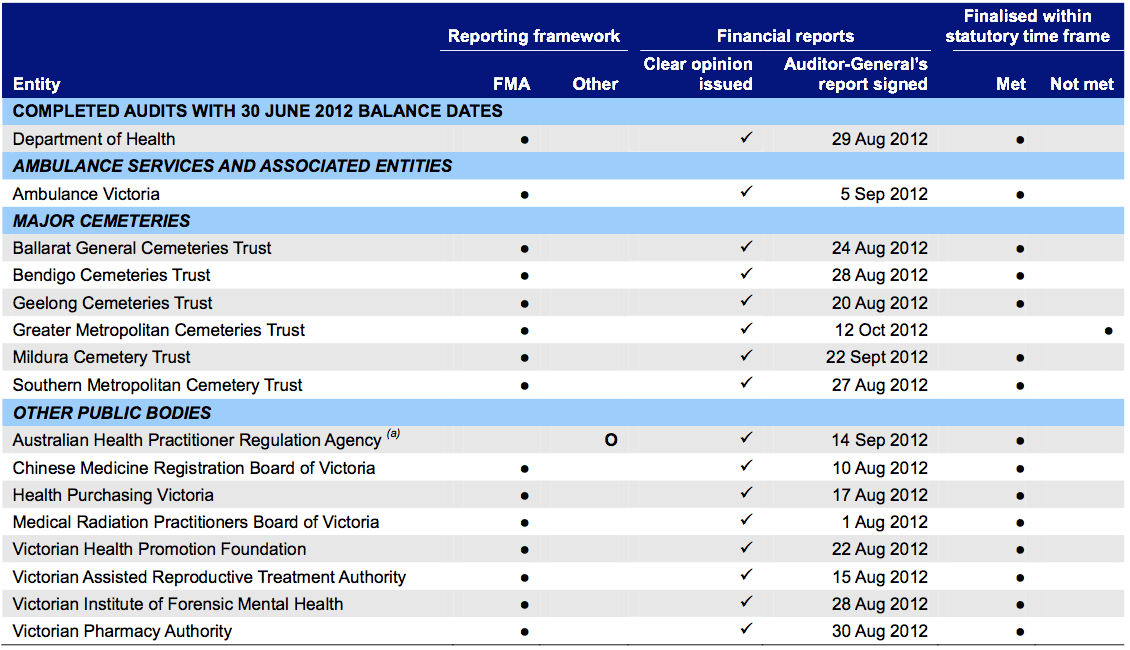This screenshot has height=650, width=1130.
Task: Click the FMA dot for Ambulance Victoria
Action: pos(525,195)
